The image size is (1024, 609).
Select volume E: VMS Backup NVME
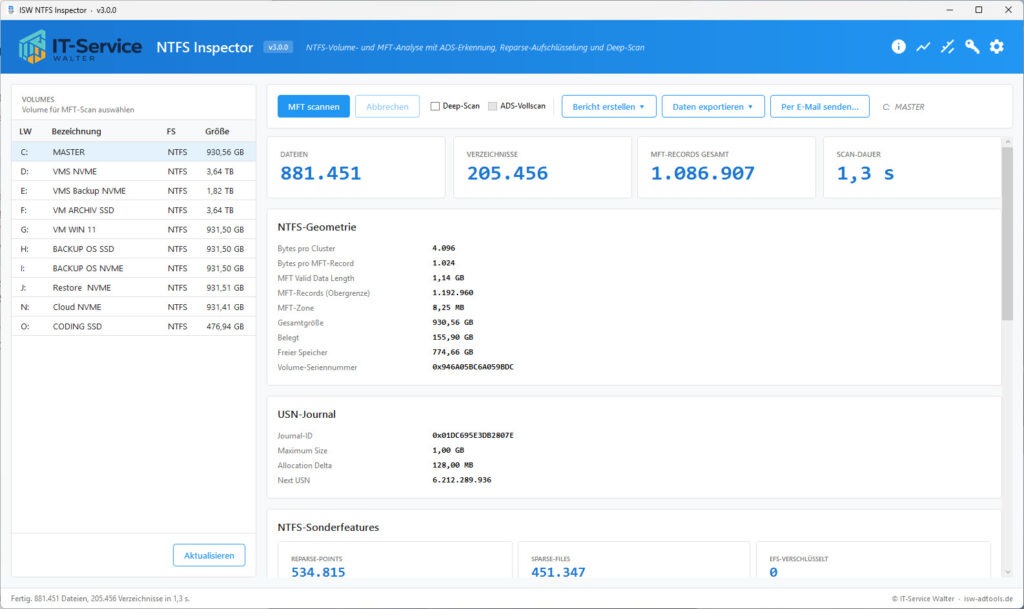pos(133,191)
